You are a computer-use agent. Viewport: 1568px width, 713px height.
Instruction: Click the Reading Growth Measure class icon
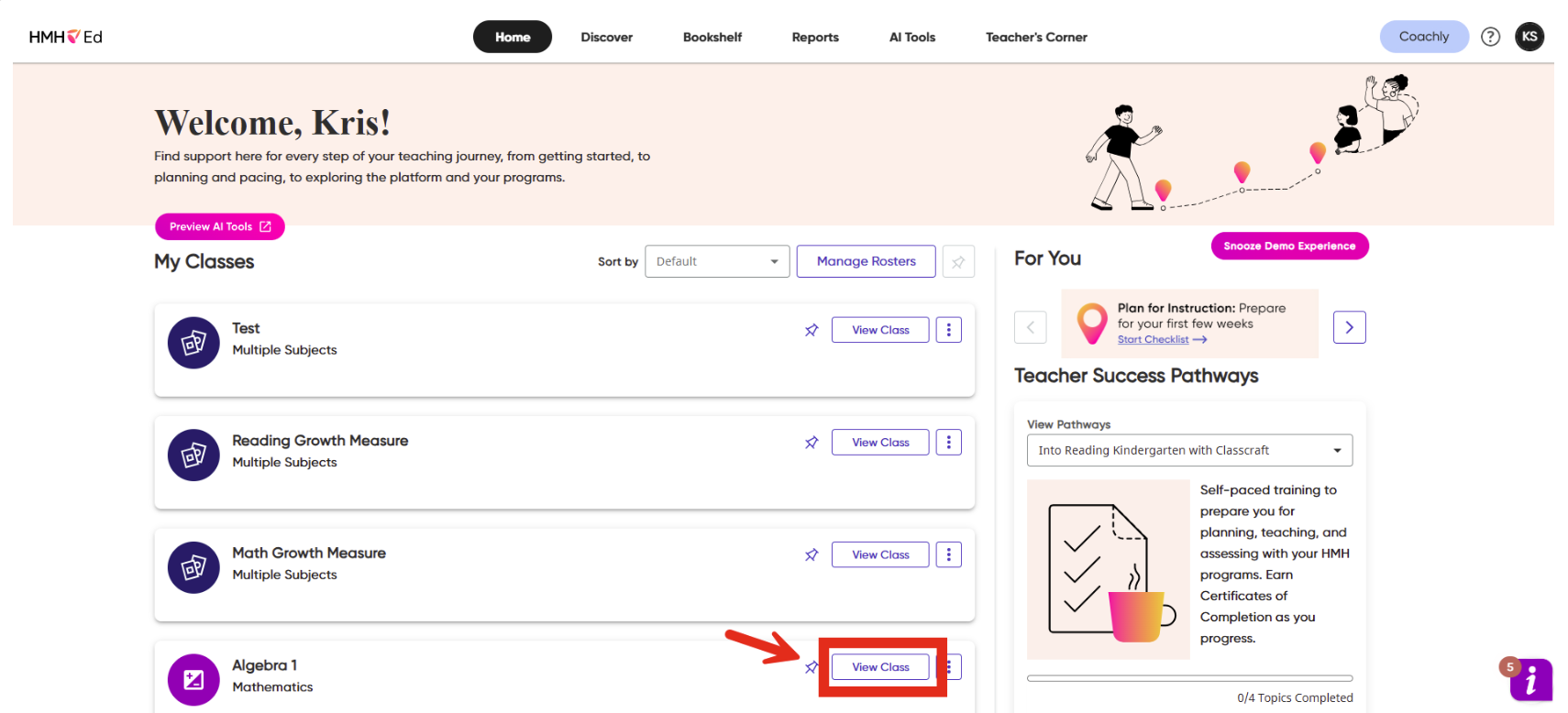(193, 455)
